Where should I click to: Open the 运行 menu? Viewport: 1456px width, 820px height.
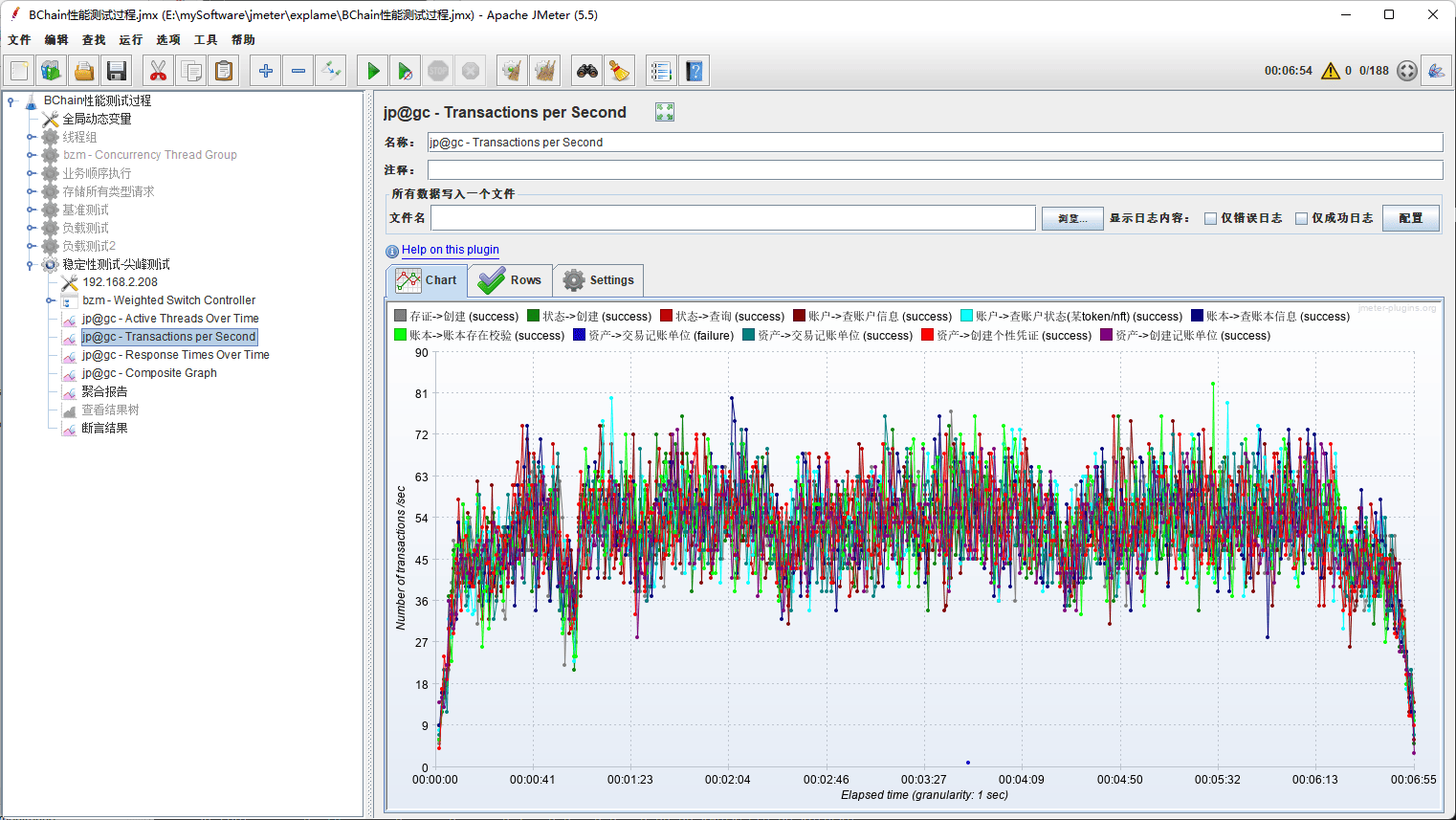130,40
